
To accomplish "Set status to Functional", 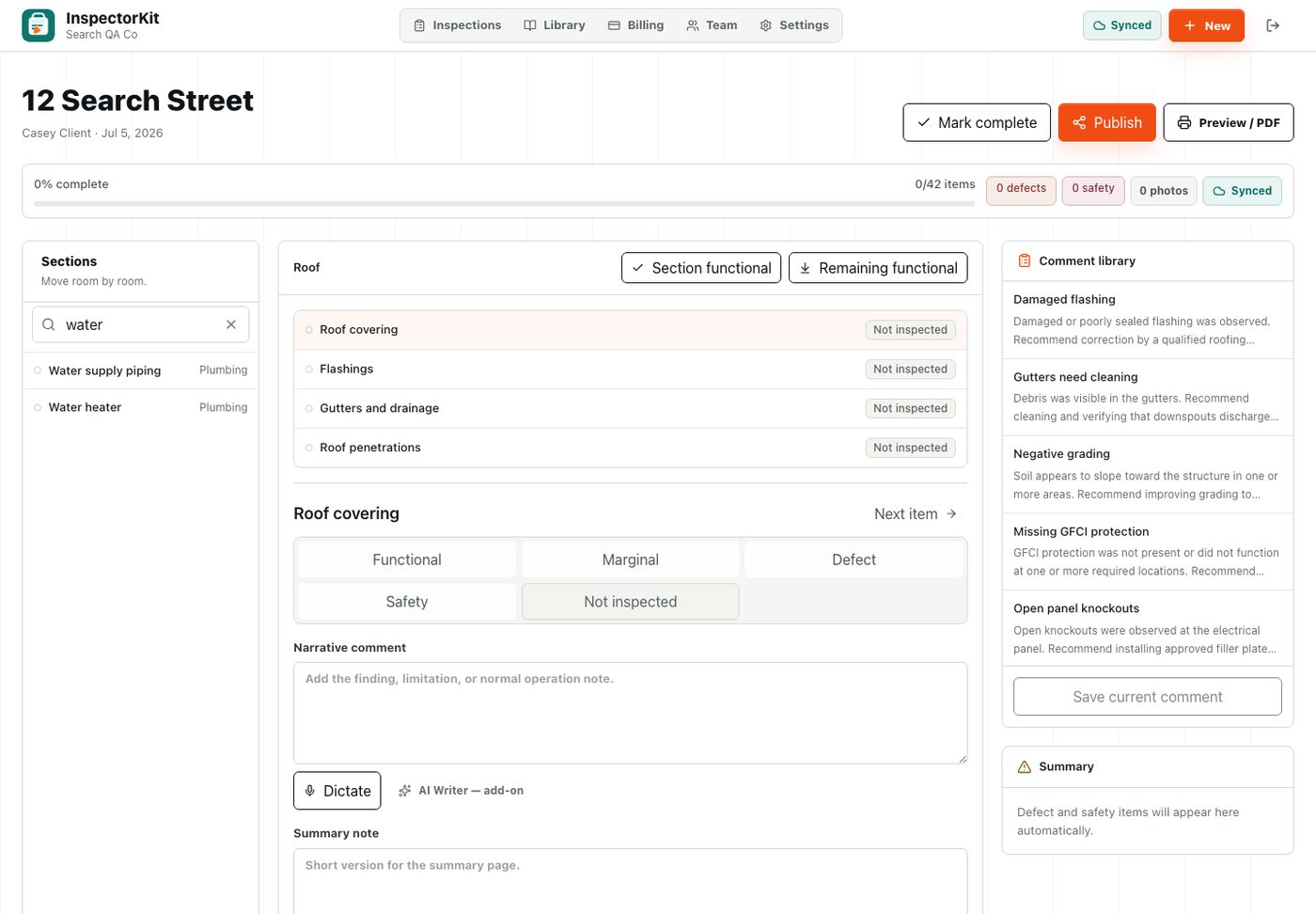I will (x=407, y=559).
